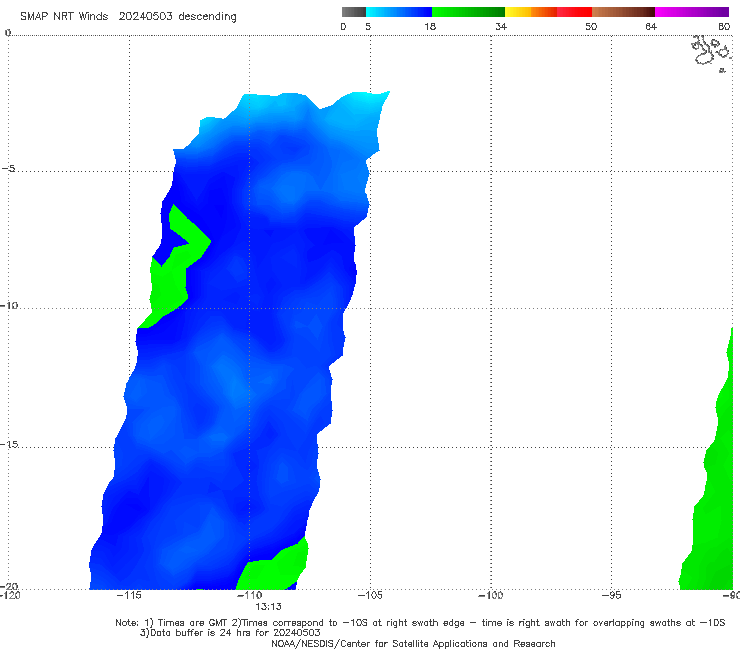This screenshot has height=650, width=740.
Task: Click the longitude label '-115'
Action: click(129, 595)
